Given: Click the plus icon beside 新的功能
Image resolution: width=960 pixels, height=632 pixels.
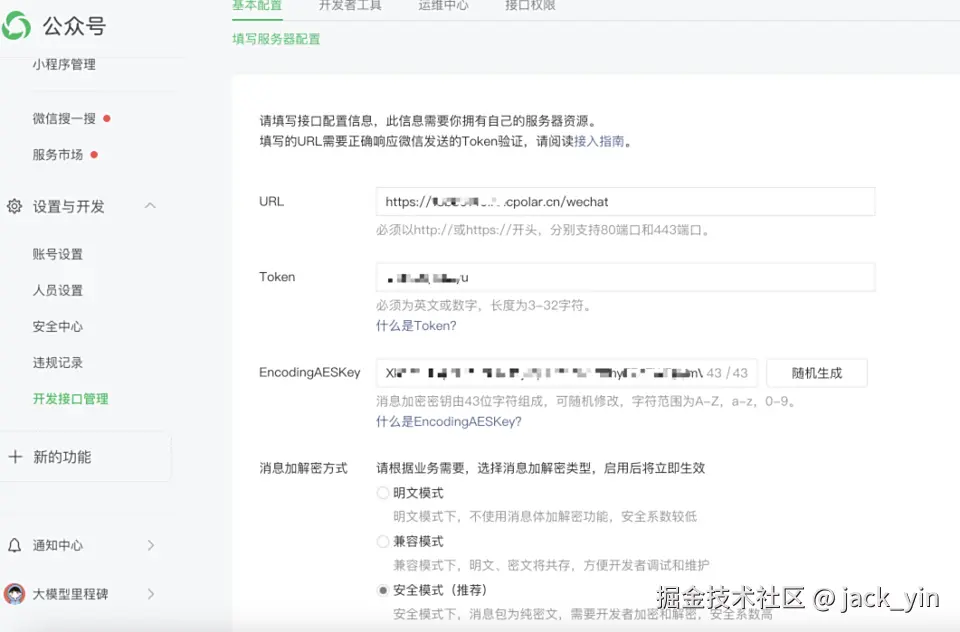Looking at the screenshot, I should pos(15,457).
